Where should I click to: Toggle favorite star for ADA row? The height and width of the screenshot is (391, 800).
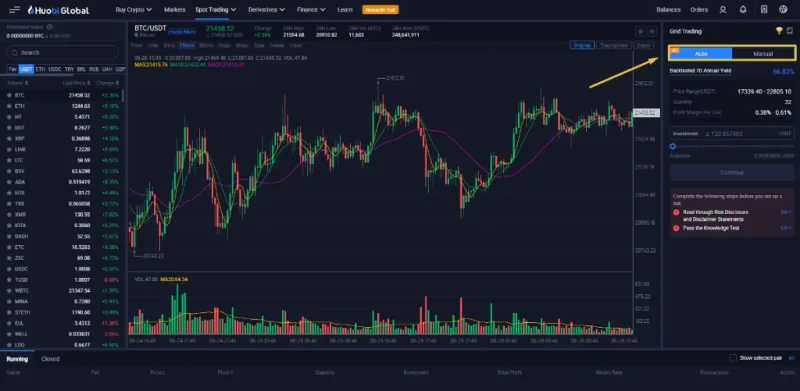click(9, 182)
